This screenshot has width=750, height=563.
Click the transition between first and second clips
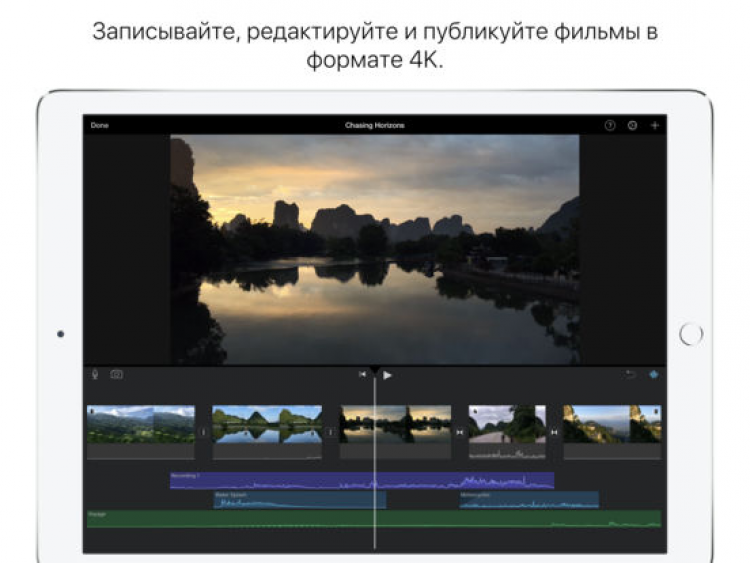pos(204,433)
